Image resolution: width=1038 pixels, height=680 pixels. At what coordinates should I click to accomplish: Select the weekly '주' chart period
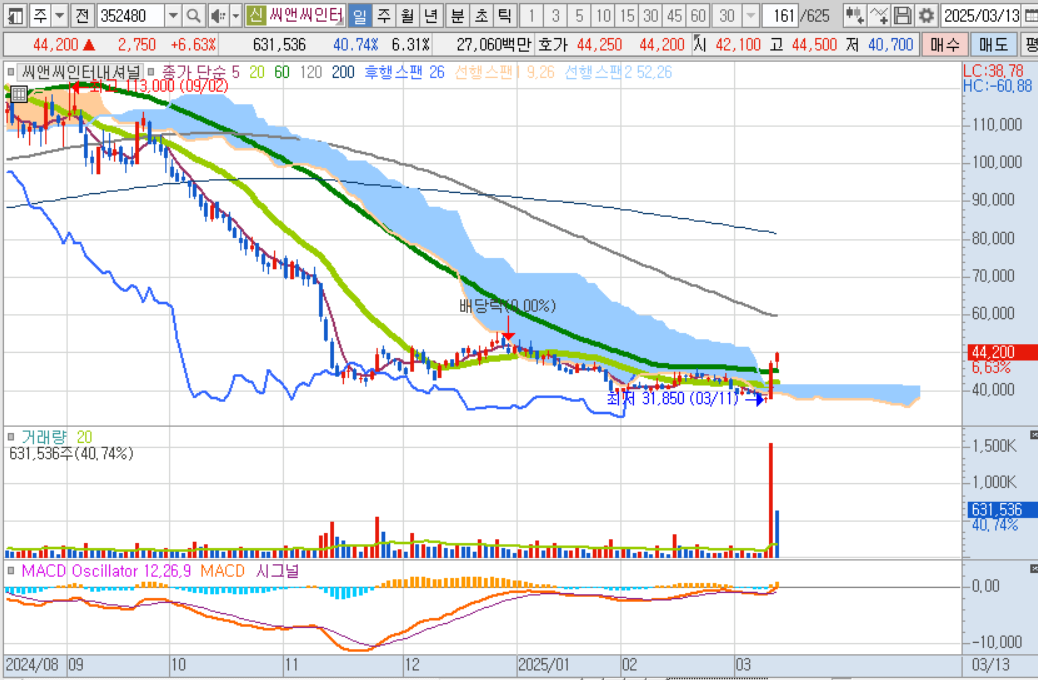point(383,15)
